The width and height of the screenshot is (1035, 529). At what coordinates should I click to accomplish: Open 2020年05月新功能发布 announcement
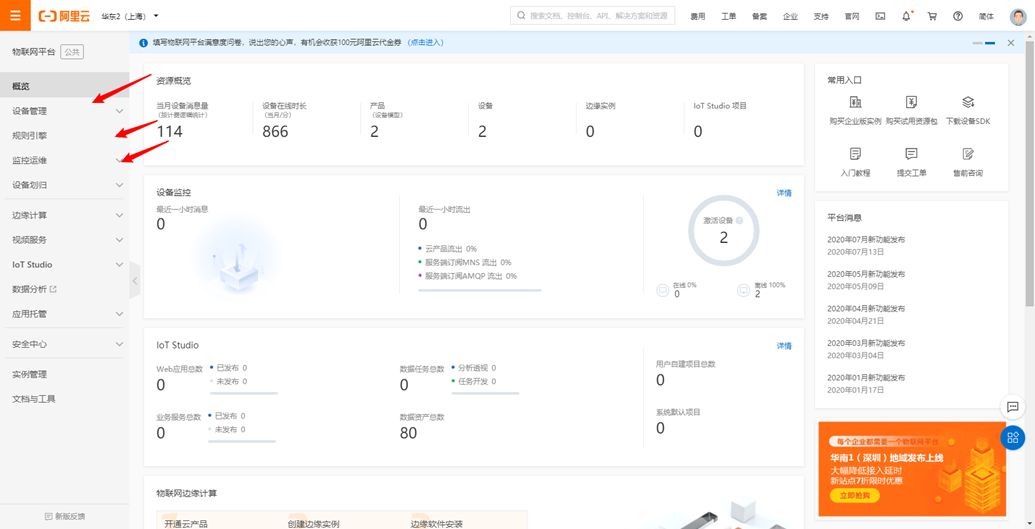866,273
